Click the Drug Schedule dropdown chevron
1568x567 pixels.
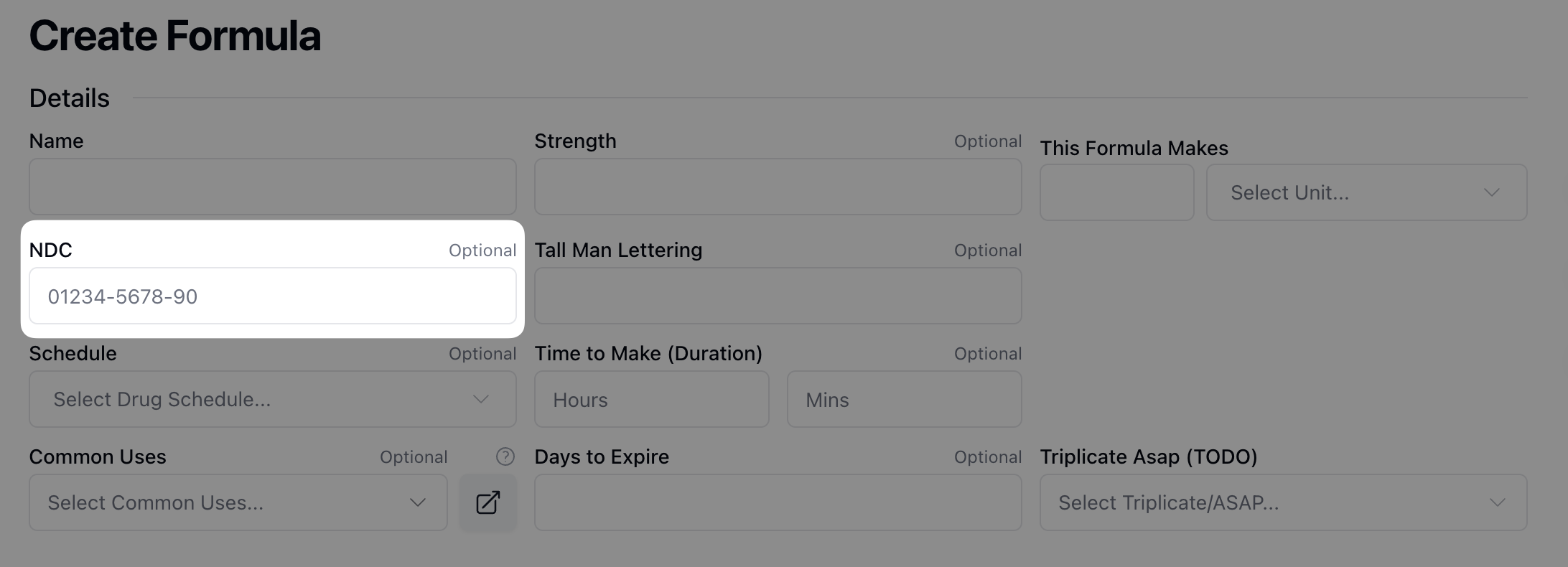click(x=480, y=399)
